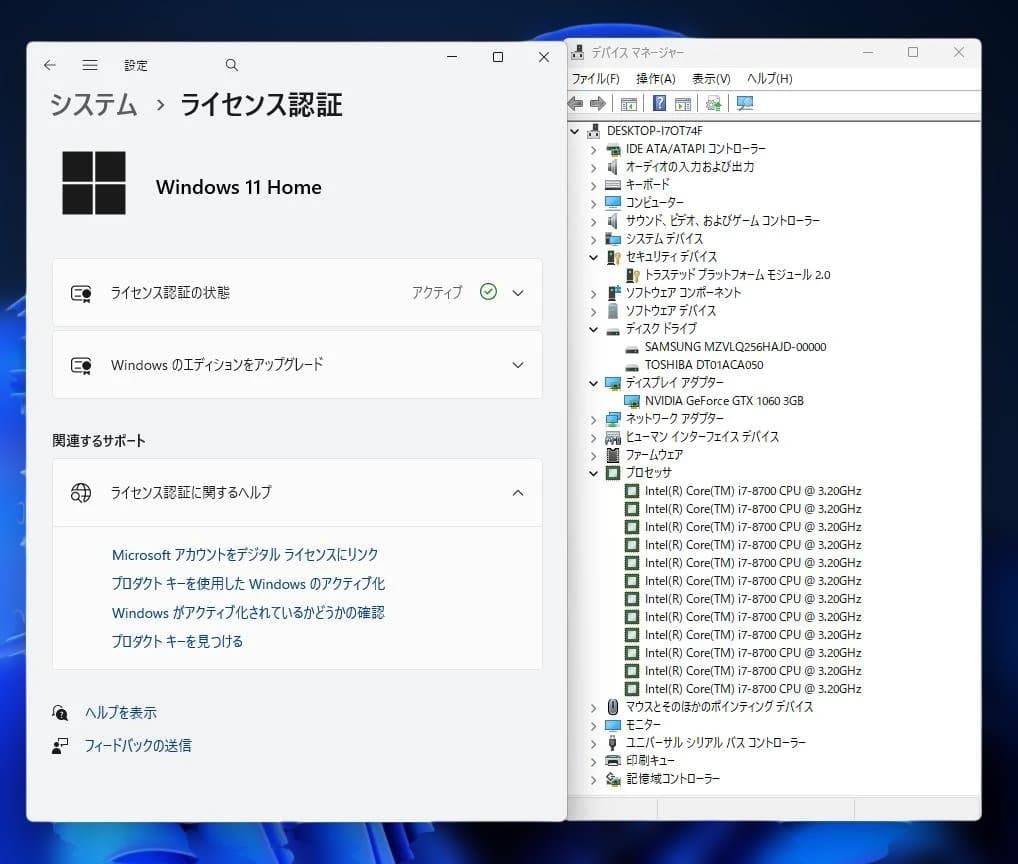This screenshot has height=864, width=1018.
Task: Click the Help icon in Device Manager toolbar
Action: 660,103
